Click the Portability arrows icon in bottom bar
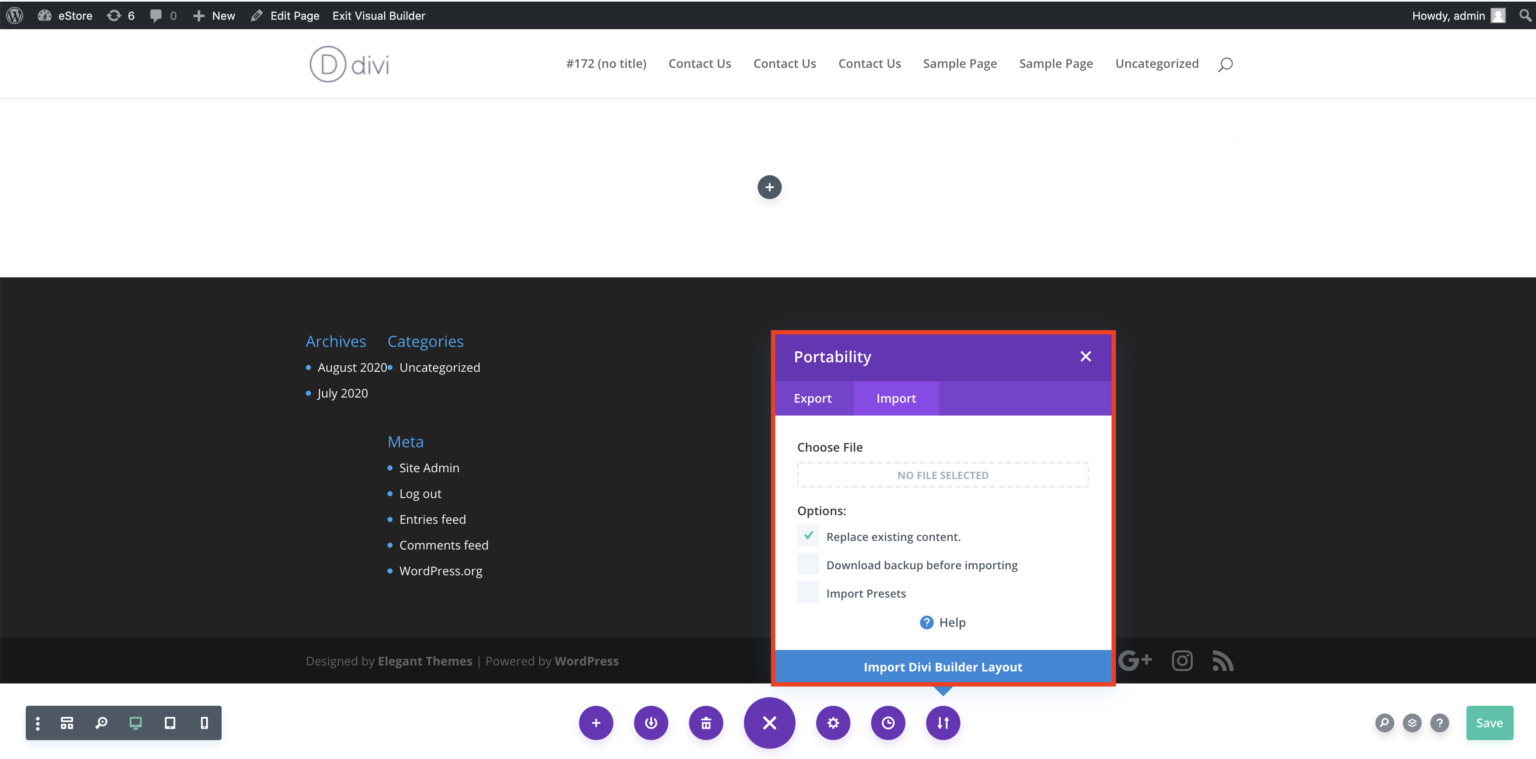Viewport: 1536px width, 759px height. click(942, 723)
